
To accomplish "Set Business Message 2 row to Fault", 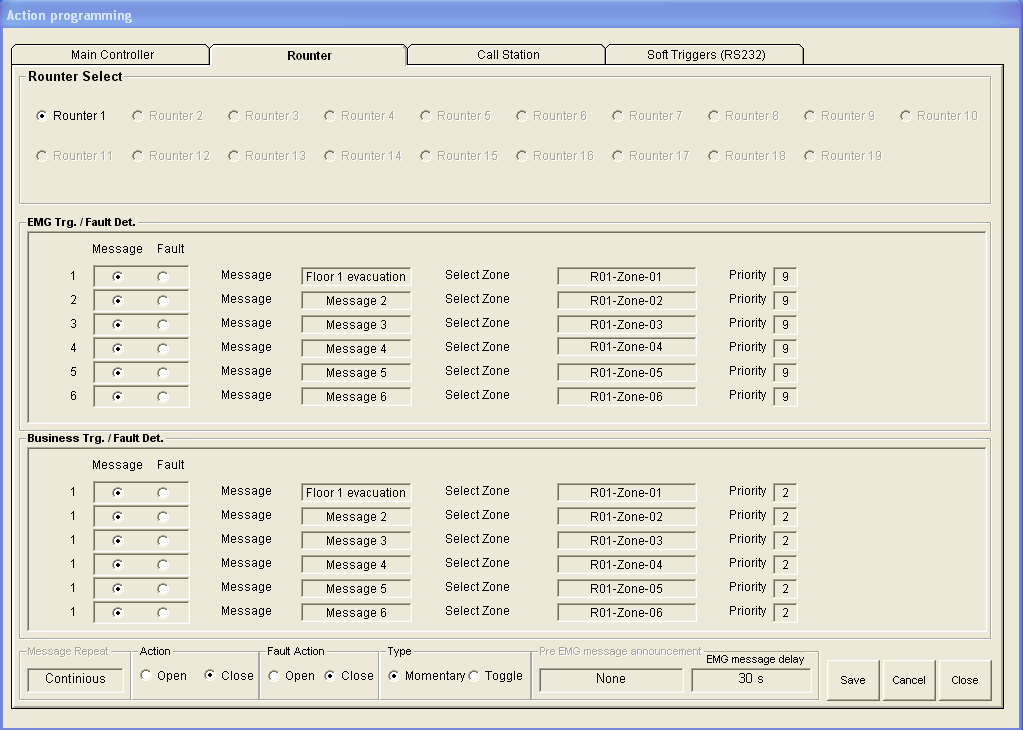I will pyautogui.click(x=162, y=517).
